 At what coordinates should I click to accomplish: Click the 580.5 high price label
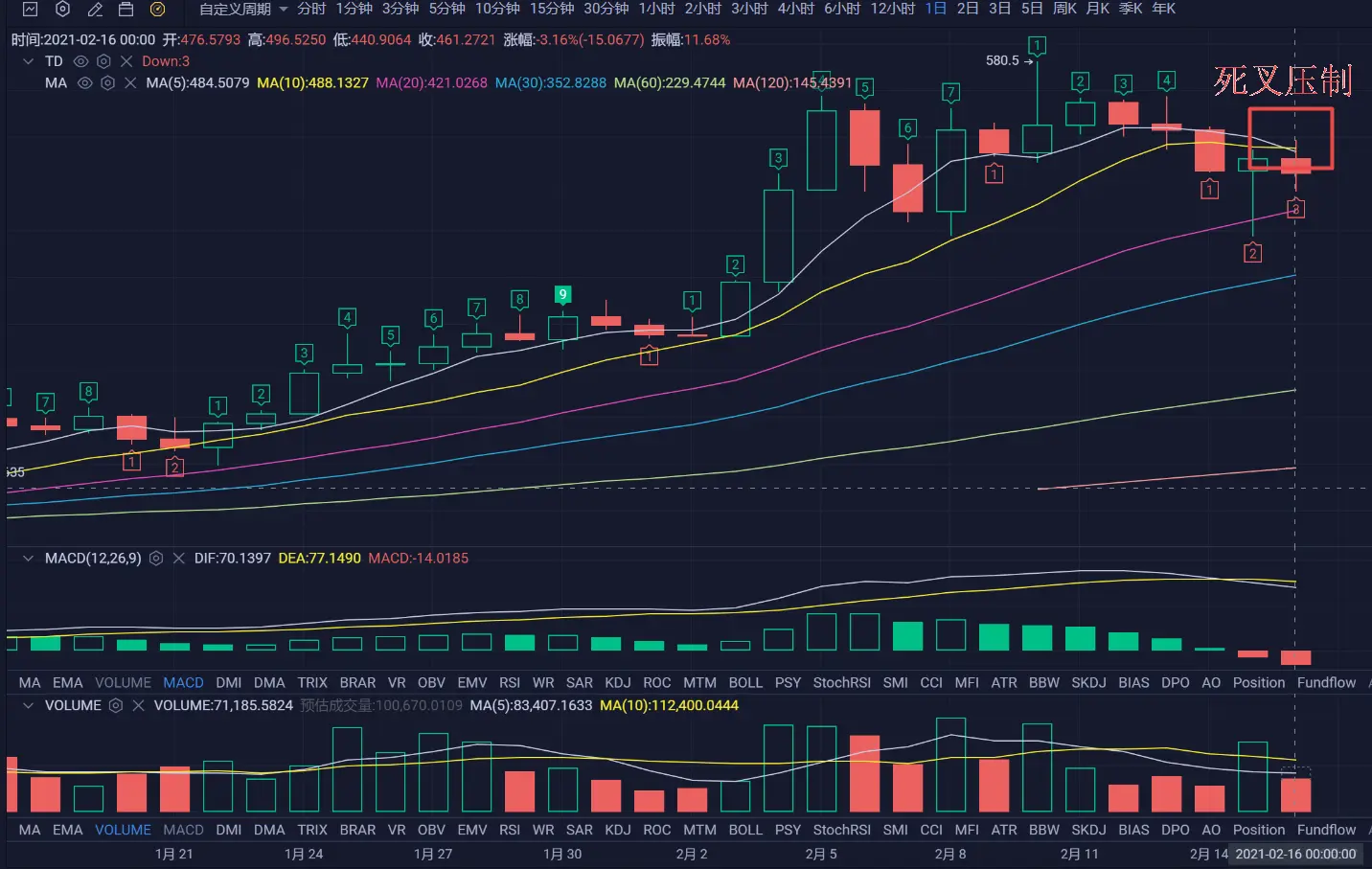pos(1002,60)
